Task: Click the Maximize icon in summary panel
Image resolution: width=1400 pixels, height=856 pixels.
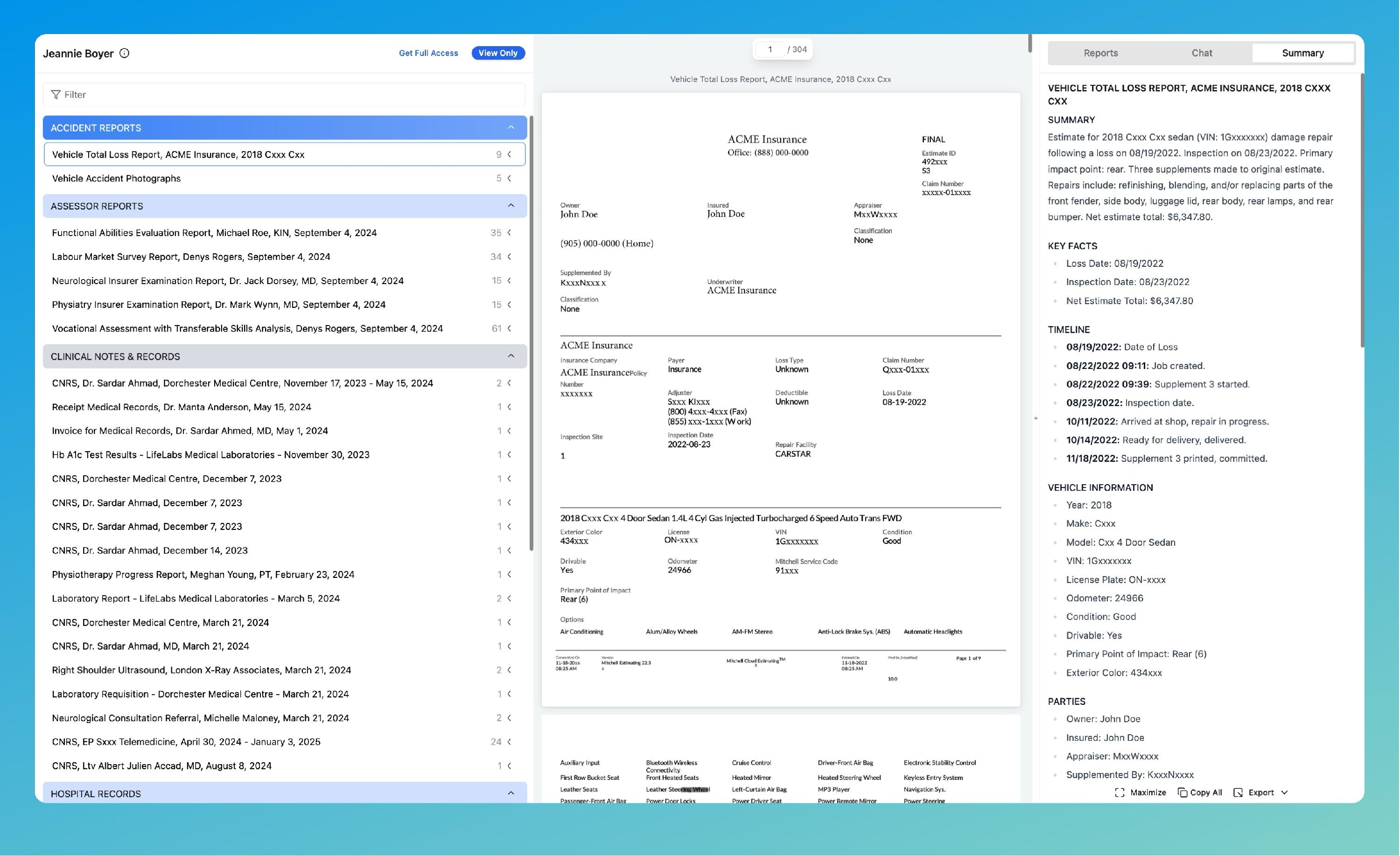Action: point(1120,793)
